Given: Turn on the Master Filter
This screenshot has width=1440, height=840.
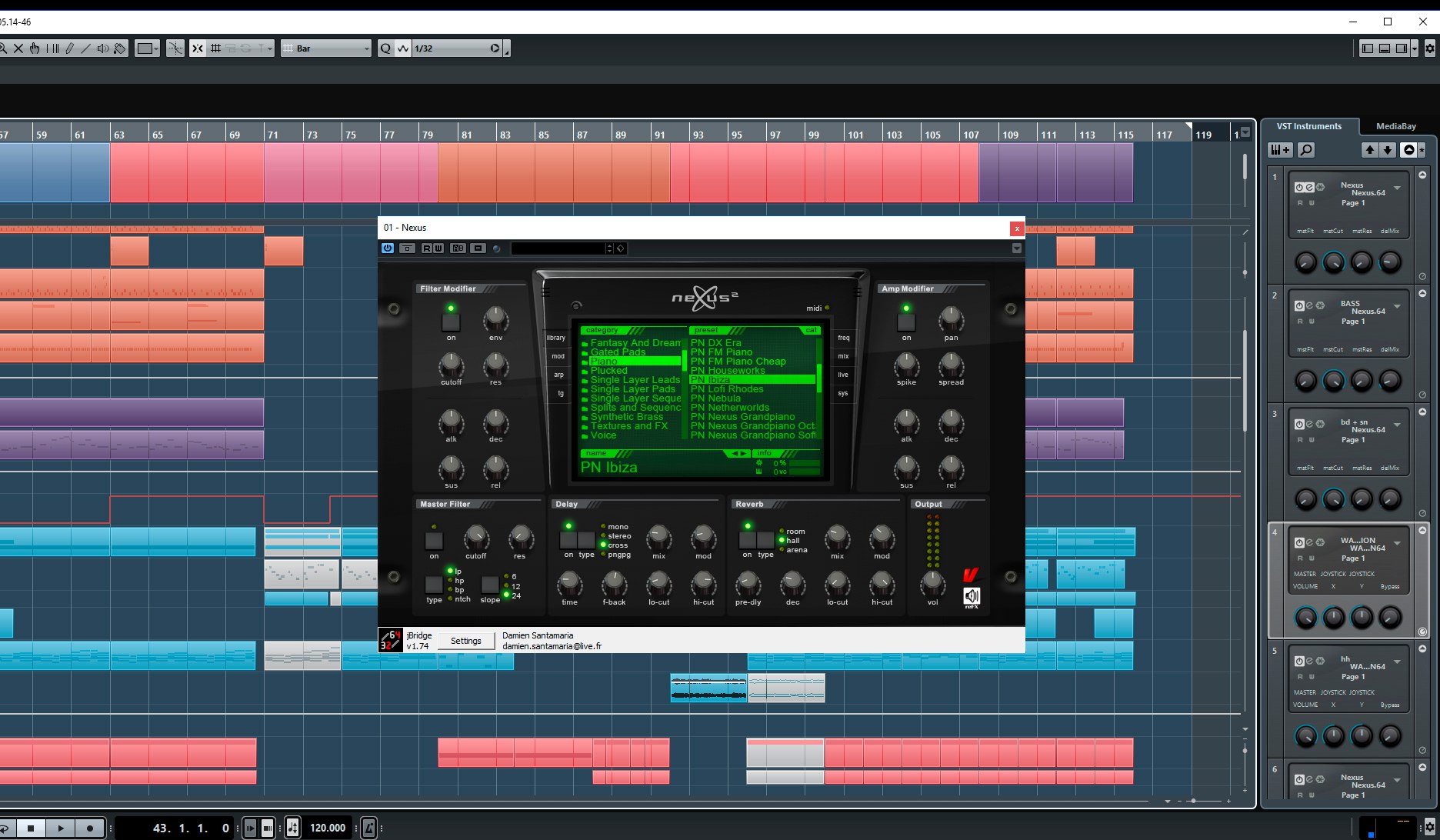Looking at the screenshot, I should pyautogui.click(x=434, y=540).
